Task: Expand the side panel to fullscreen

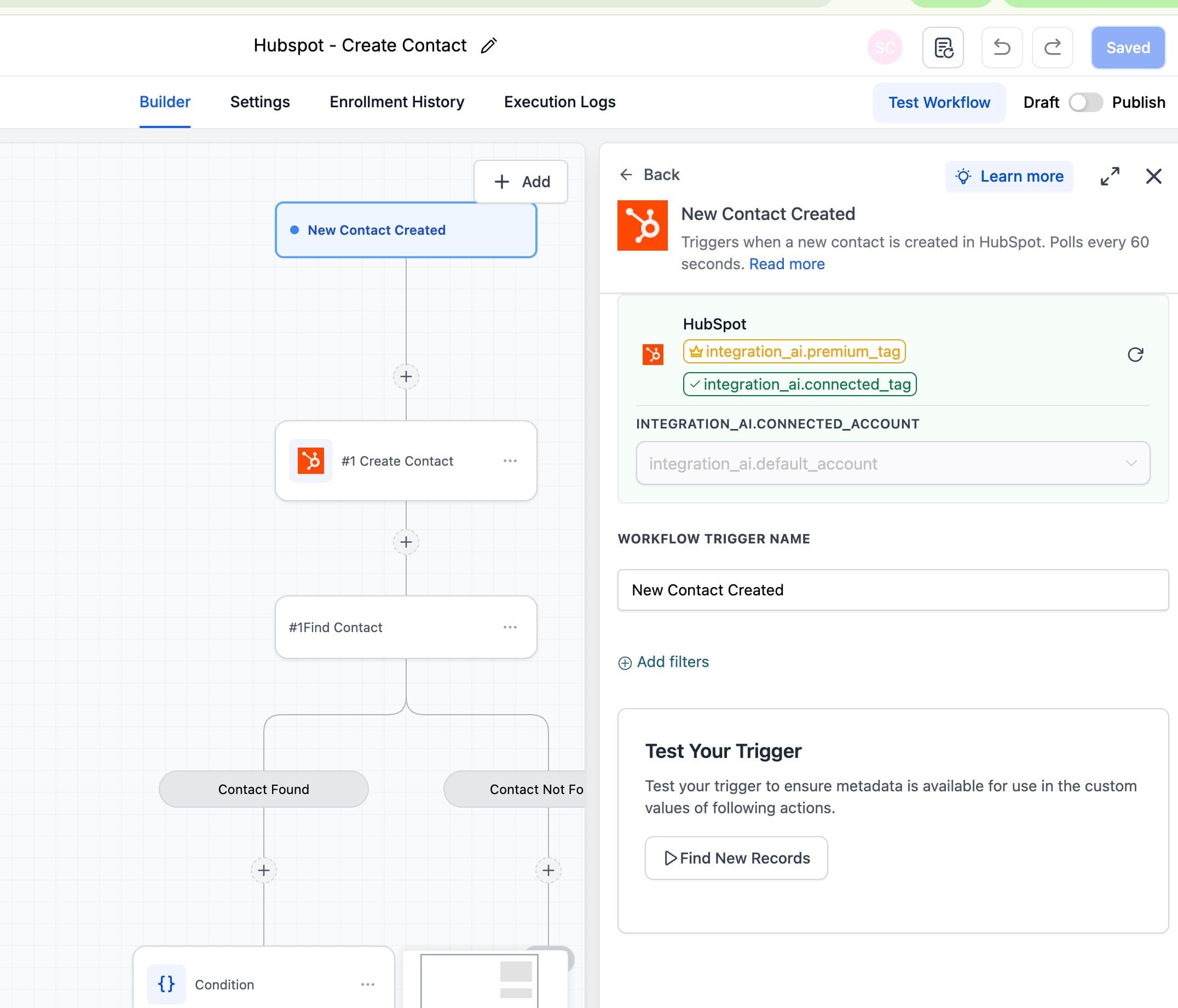Action: click(1110, 177)
